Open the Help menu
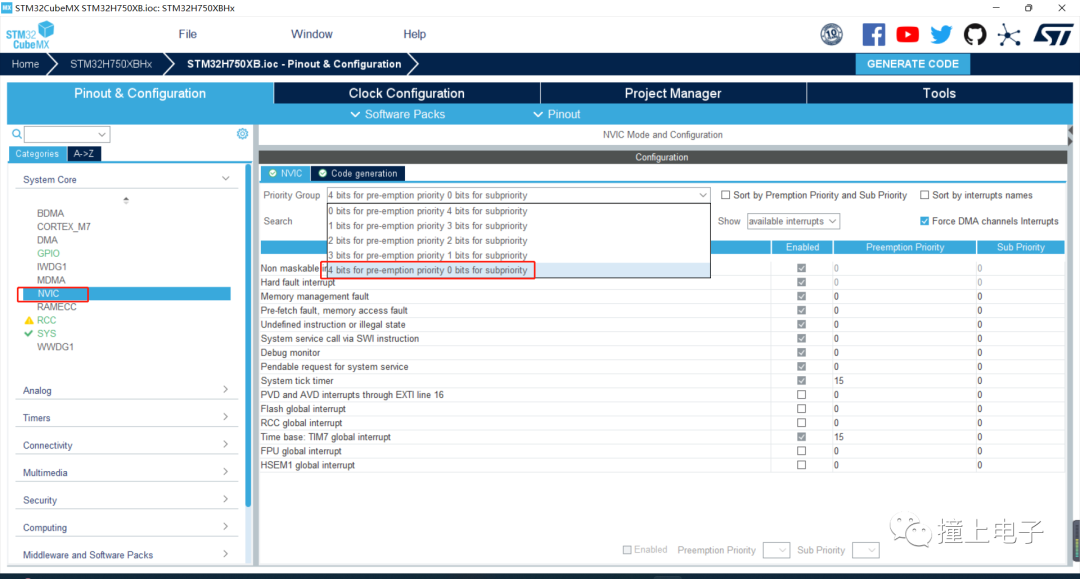Viewport: 1080px width, 579px height. point(414,34)
